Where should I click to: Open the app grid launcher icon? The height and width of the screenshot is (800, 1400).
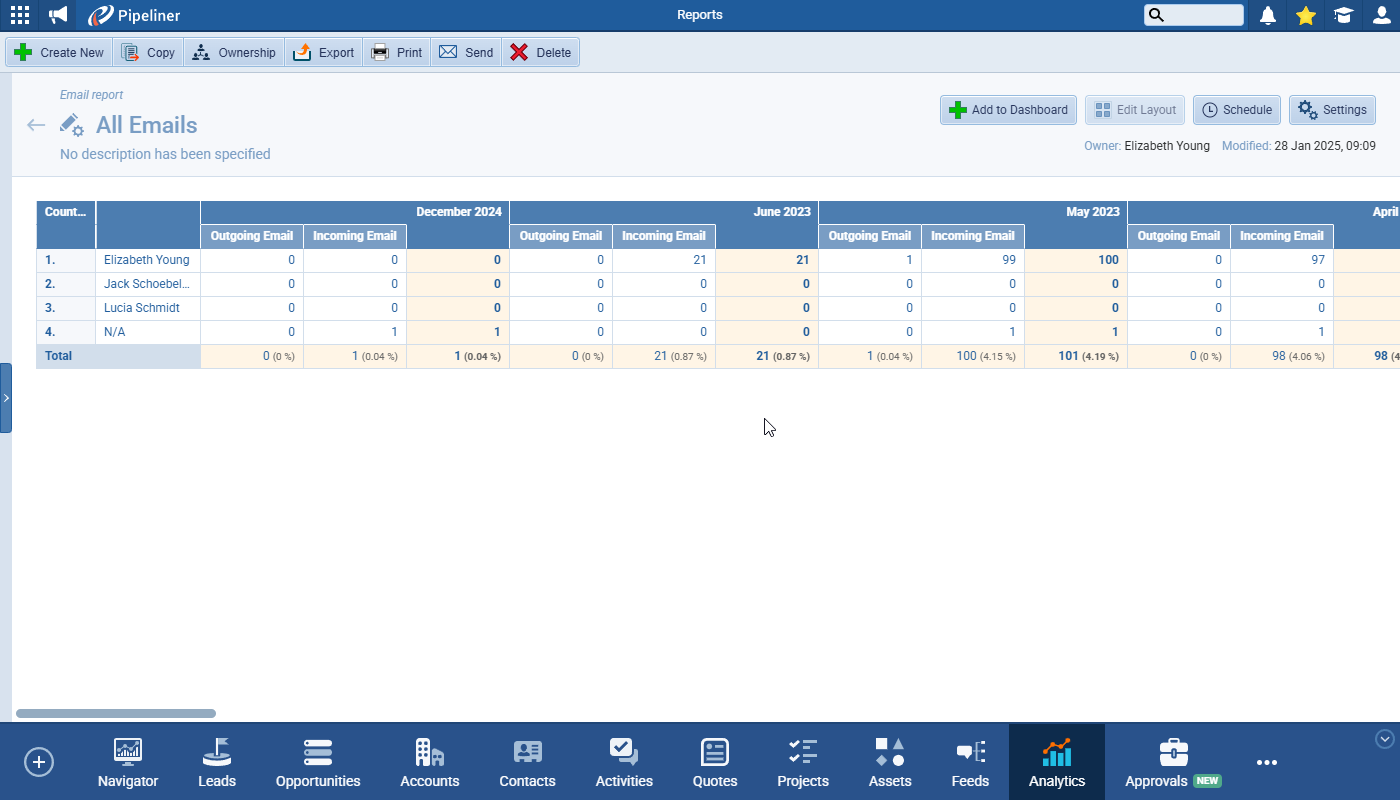tap(20, 15)
